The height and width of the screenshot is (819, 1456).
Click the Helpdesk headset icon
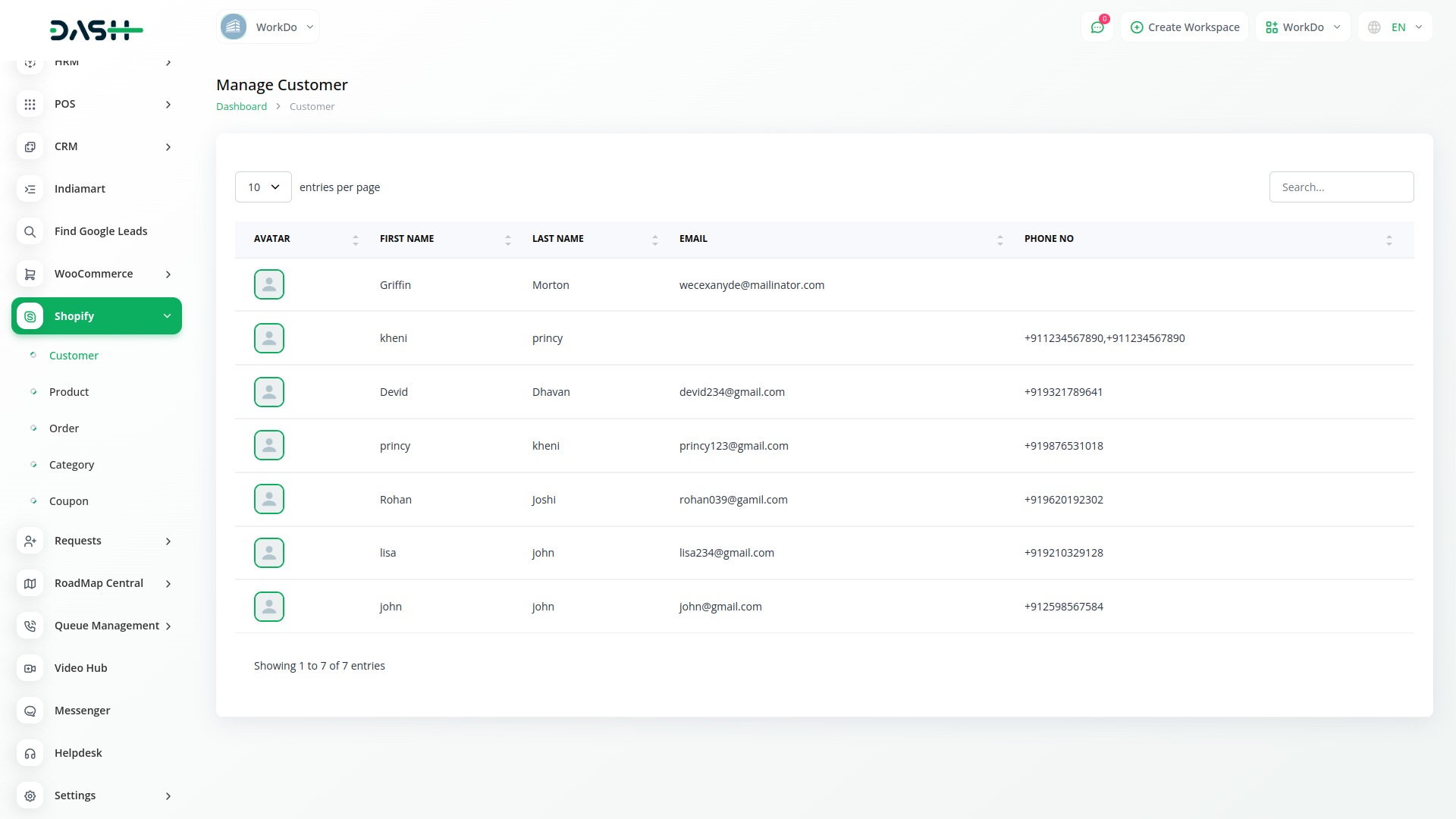point(30,753)
